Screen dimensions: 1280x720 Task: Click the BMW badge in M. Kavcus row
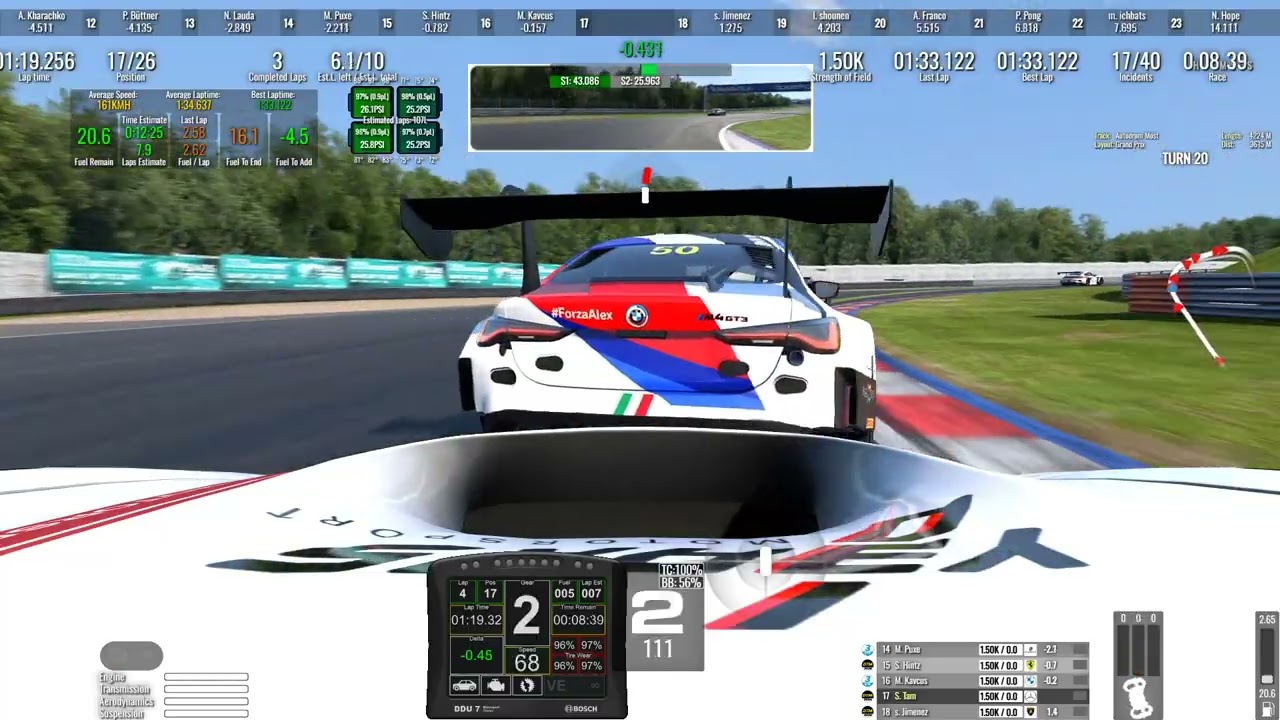[1030, 681]
